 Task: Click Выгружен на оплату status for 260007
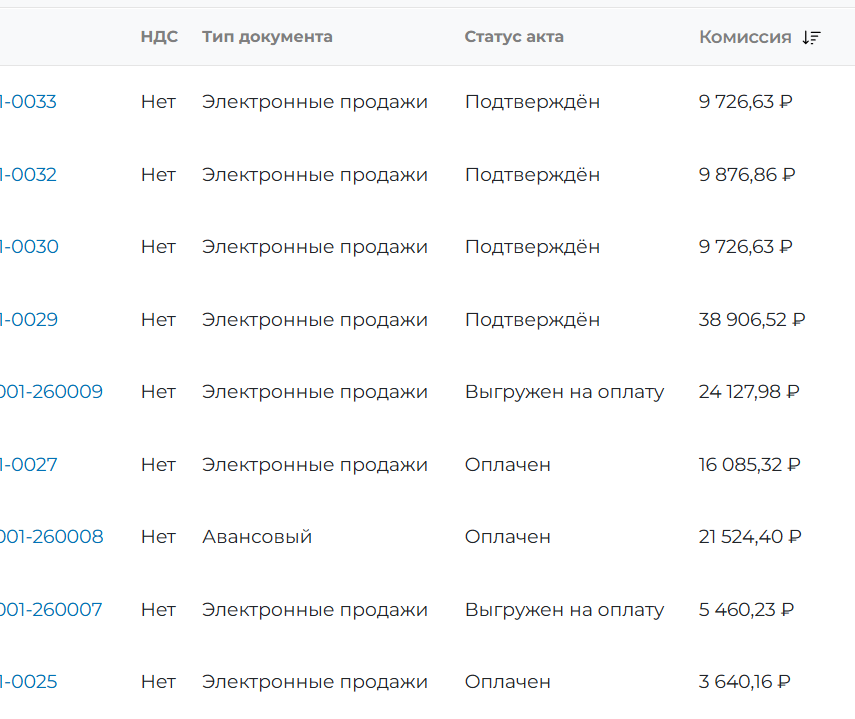[x=564, y=611]
